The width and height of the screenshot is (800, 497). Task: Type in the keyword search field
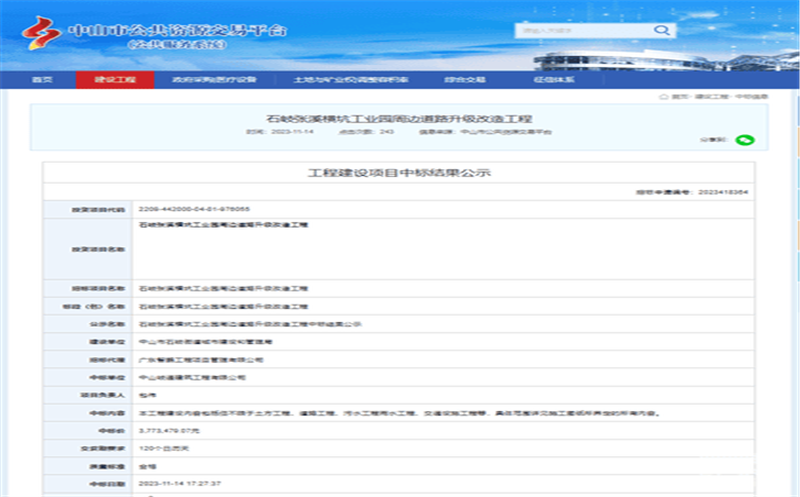click(x=580, y=30)
